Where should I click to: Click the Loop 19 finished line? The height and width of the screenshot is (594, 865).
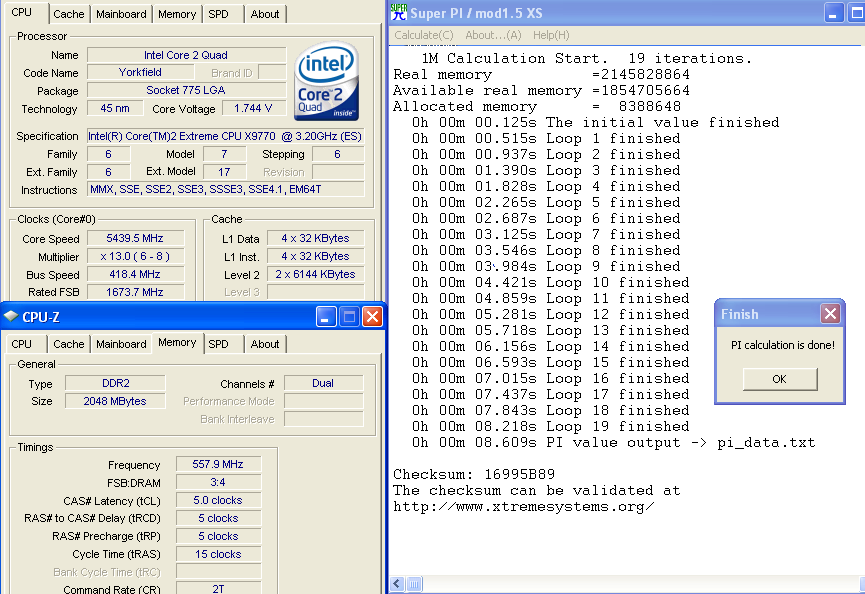click(x=551, y=426)
